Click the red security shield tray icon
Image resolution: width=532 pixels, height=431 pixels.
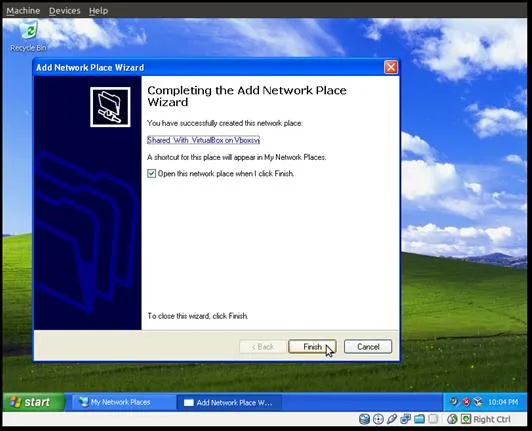(x=467, y=402)
